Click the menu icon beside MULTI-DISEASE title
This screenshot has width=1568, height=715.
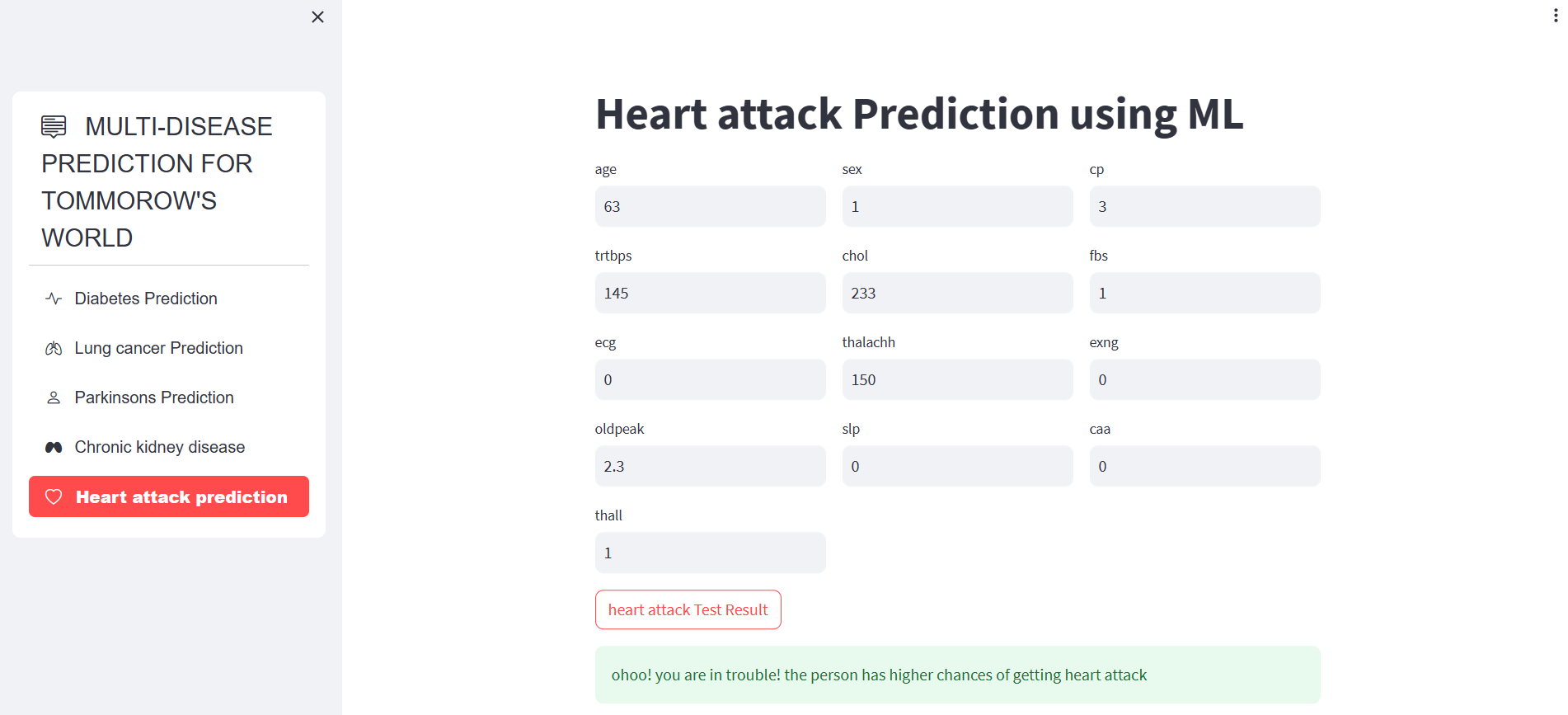click(54, 126)
